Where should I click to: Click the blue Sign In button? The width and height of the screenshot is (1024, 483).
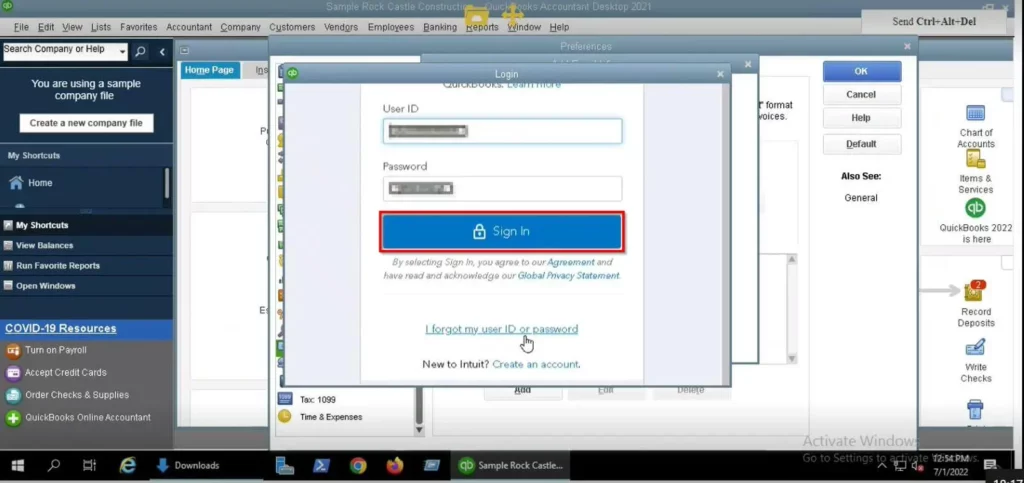tap(502, 232)
